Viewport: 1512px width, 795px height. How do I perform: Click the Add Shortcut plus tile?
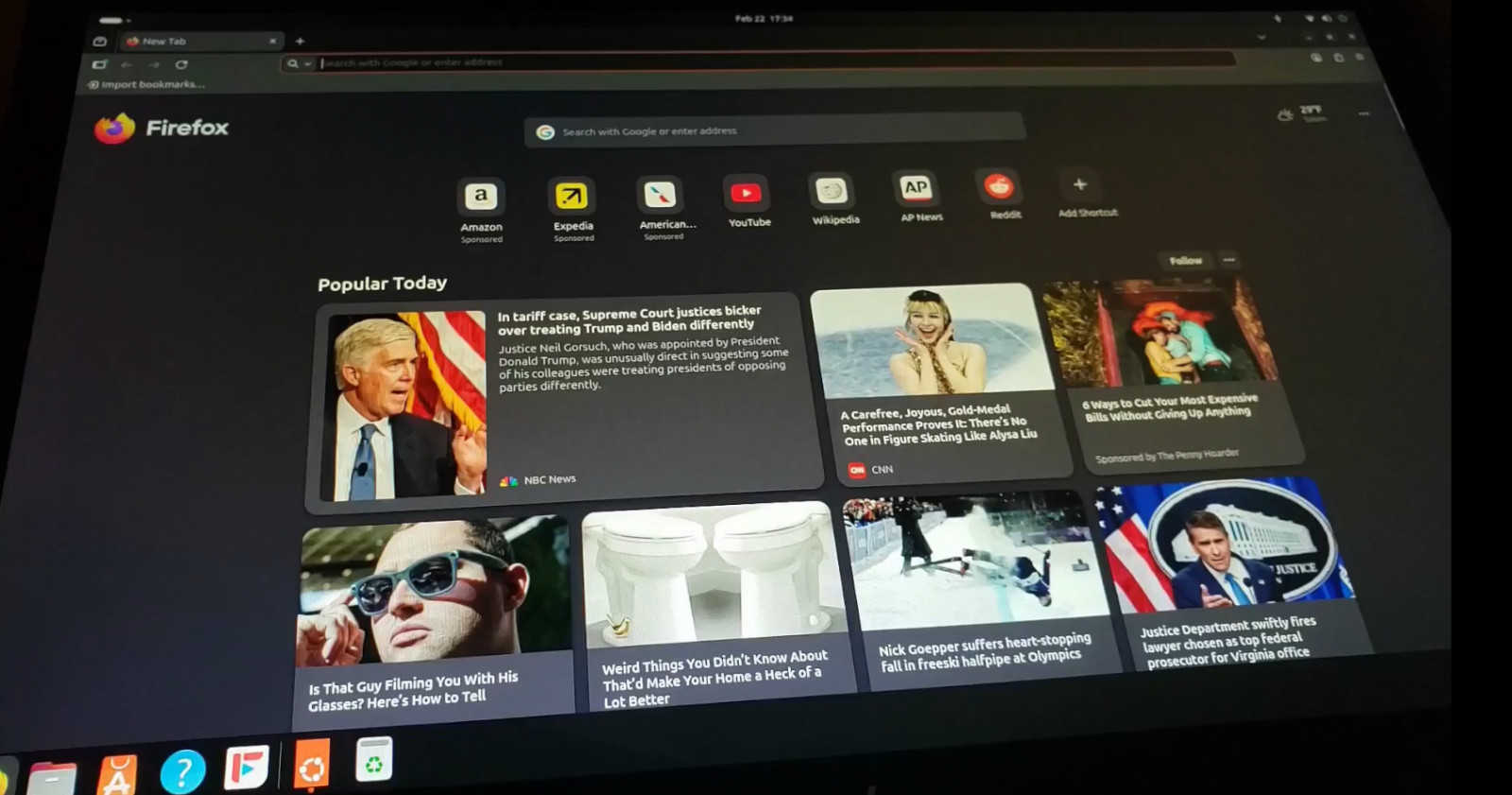(1085, 193)
